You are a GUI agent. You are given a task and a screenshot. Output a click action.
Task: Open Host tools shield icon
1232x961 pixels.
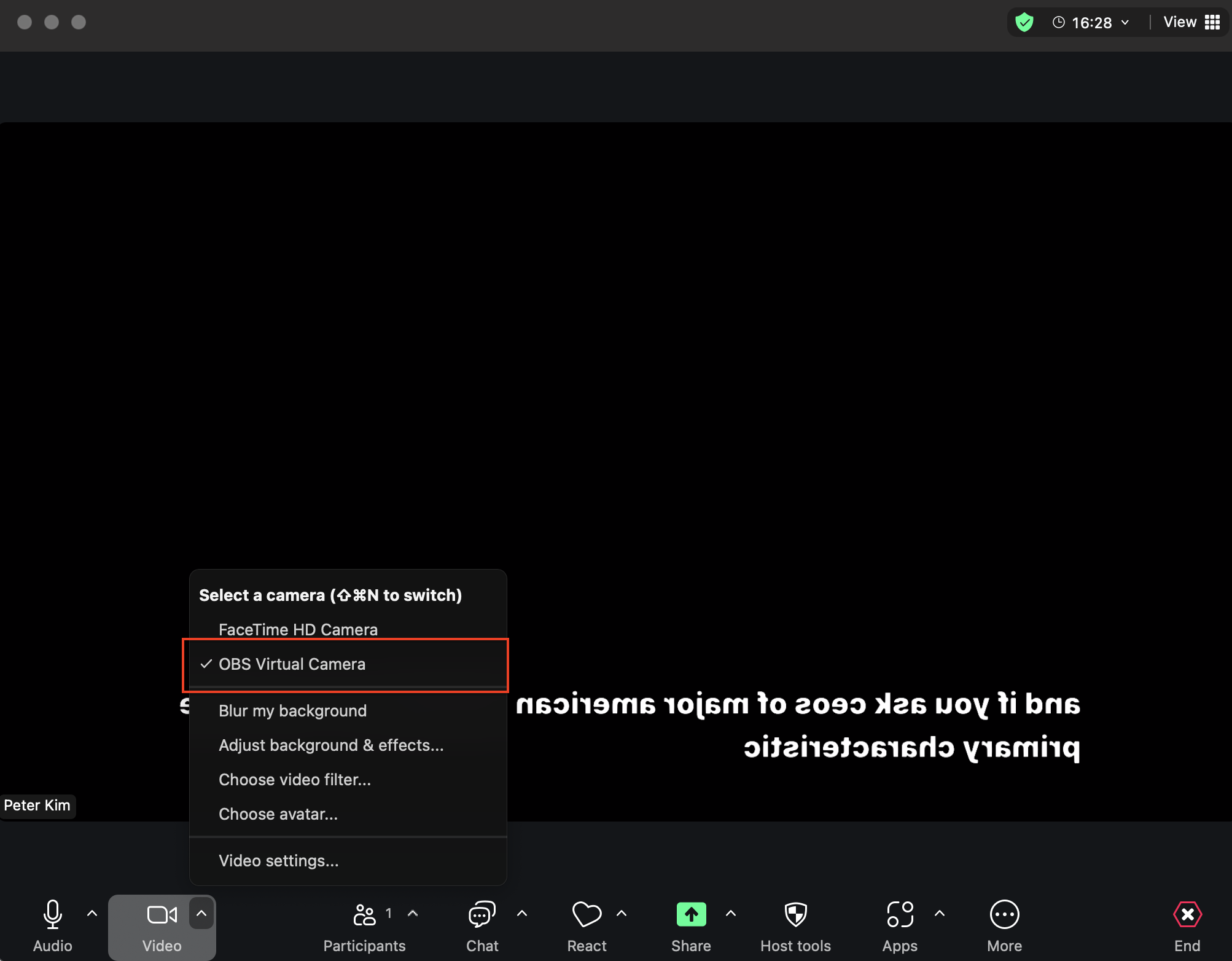coord(795,914)
